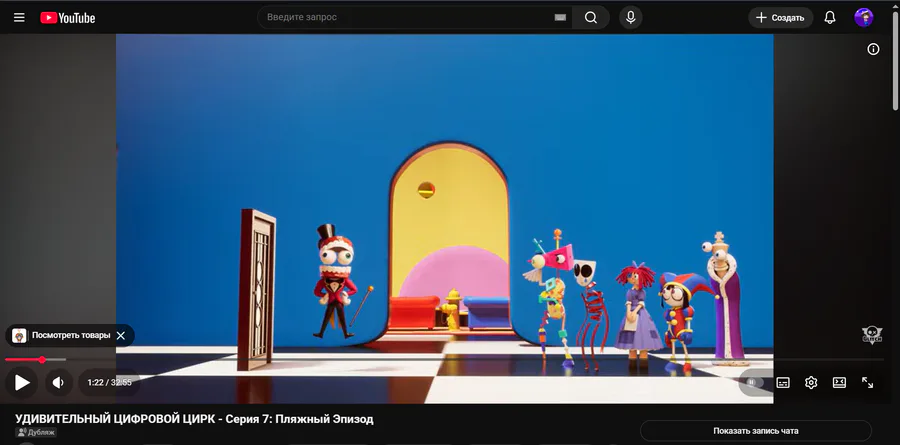Switch to theater mode
The width and height of the screenshot is (900, 445).
840,382
